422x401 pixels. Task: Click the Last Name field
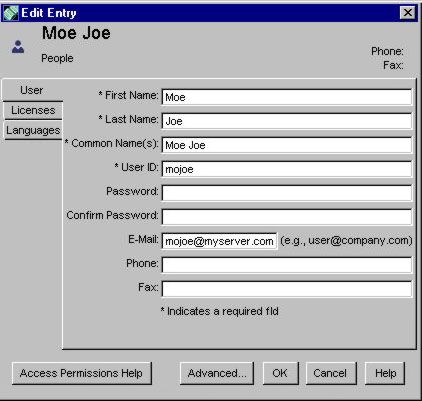point(287,121)
